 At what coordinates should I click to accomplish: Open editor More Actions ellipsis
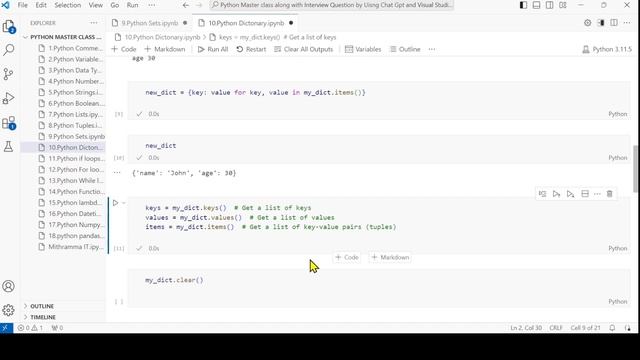pyautogui.click(x=627, y=23)
